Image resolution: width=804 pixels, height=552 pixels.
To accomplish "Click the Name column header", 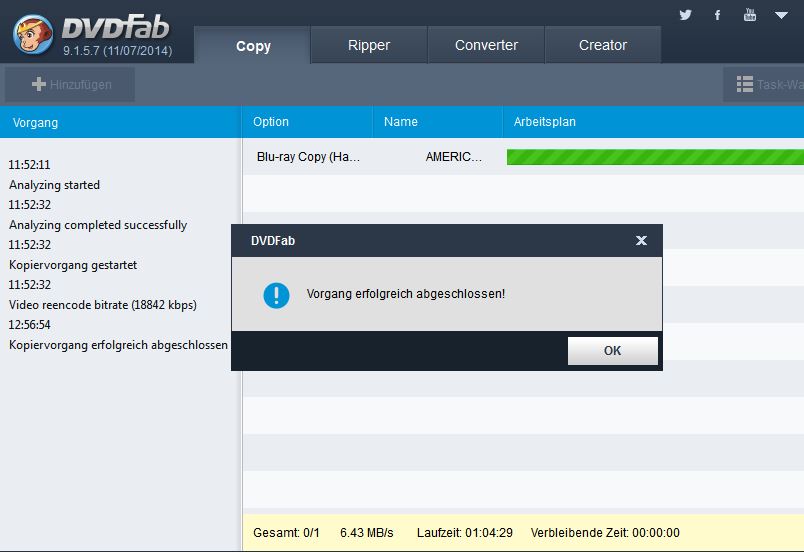I will (x=437, y=122).
